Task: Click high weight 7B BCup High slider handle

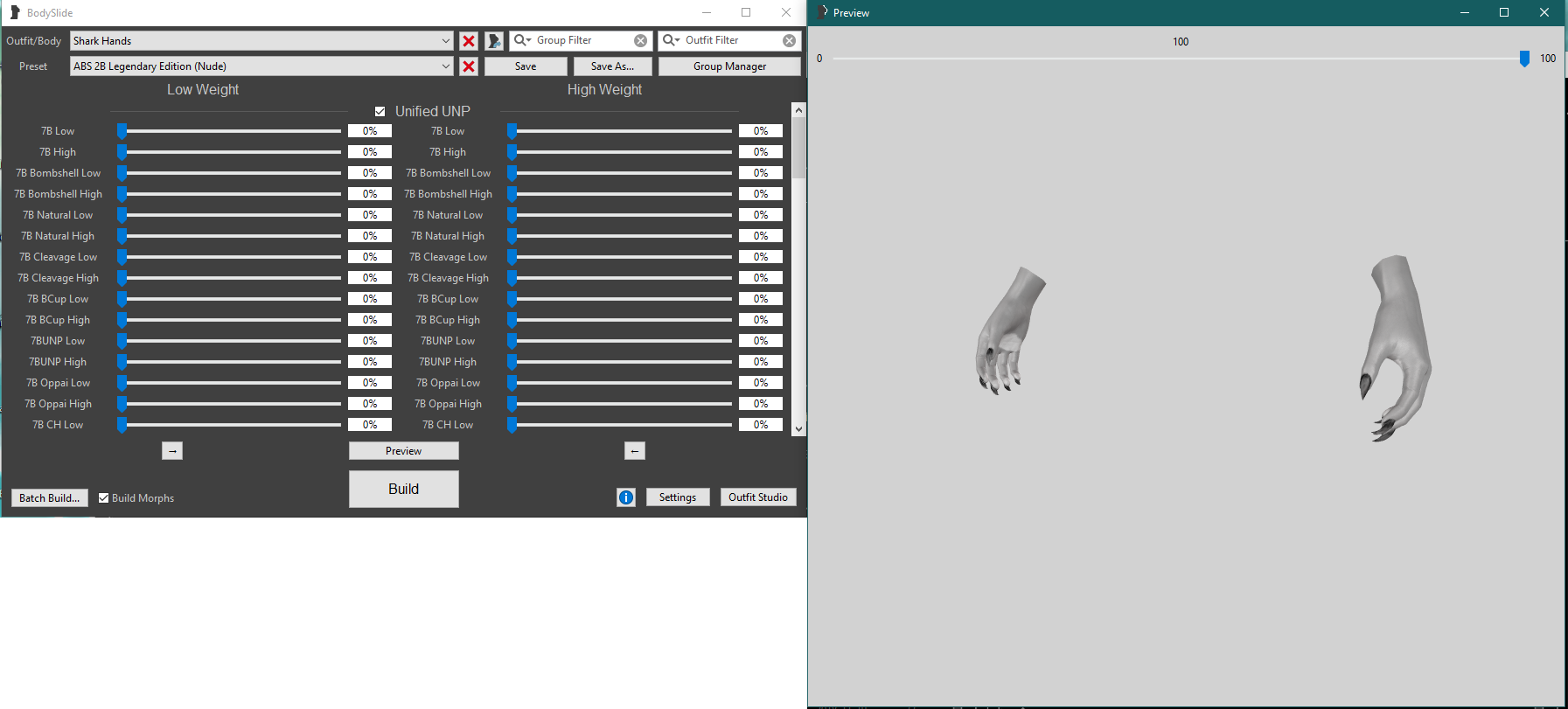Action: [512, 320]
